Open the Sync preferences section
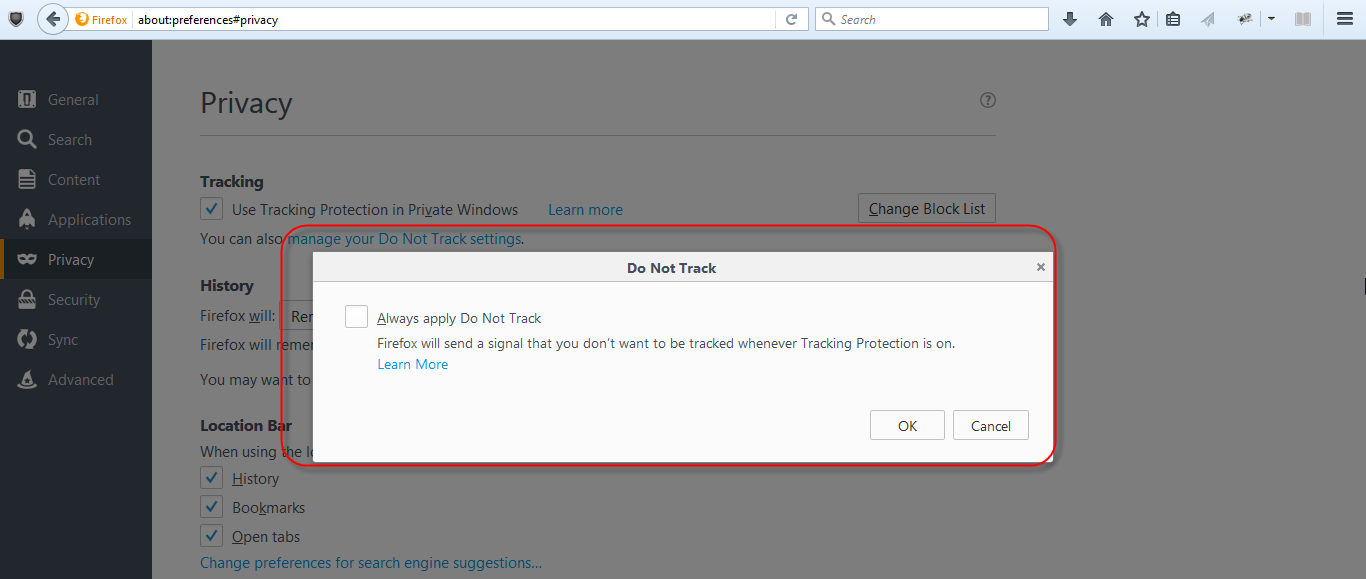The image size is (1366, 579). [64, 339]
